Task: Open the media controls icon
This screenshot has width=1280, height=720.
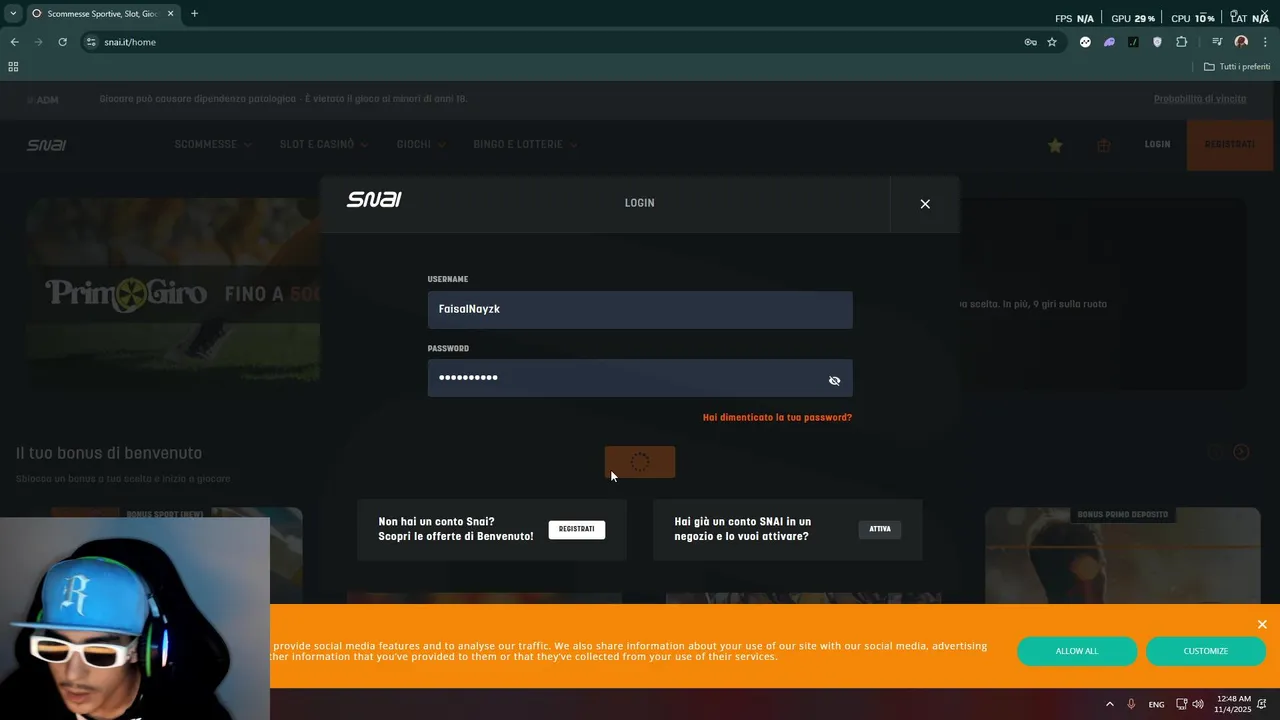Action: pos(1217,42)
